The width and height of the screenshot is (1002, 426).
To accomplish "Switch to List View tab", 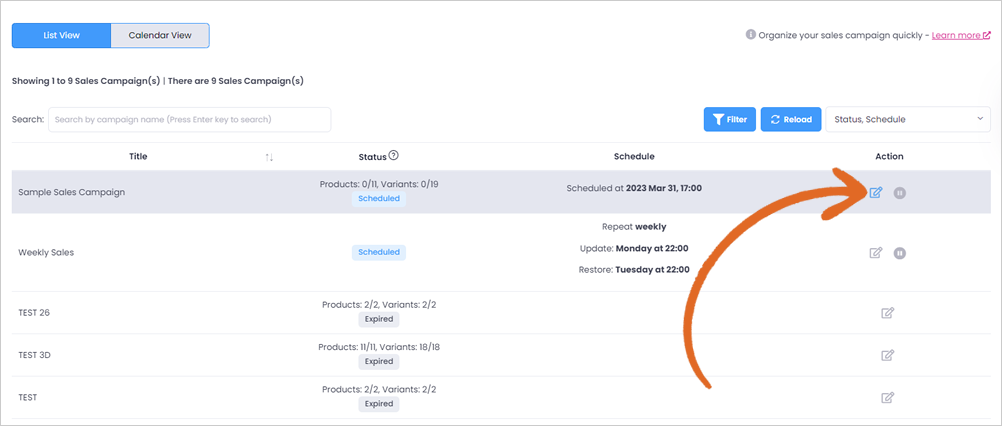I will coord(61,35).
